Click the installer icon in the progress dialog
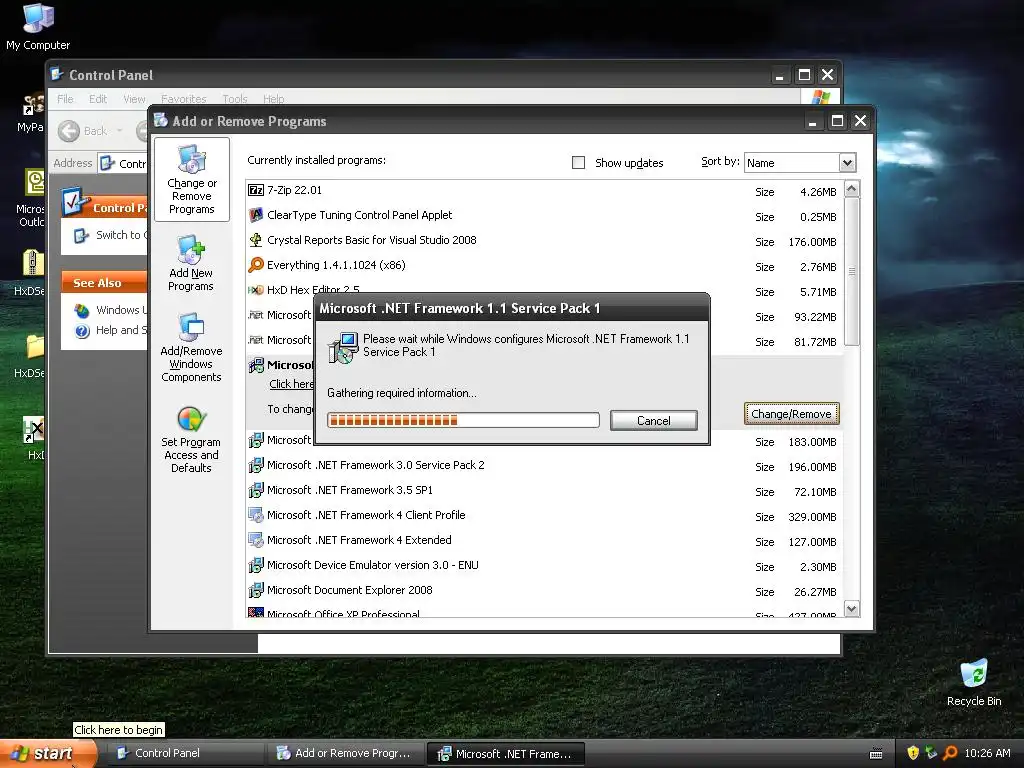This screenshot has width=1024, height=768. coord(343,347)
